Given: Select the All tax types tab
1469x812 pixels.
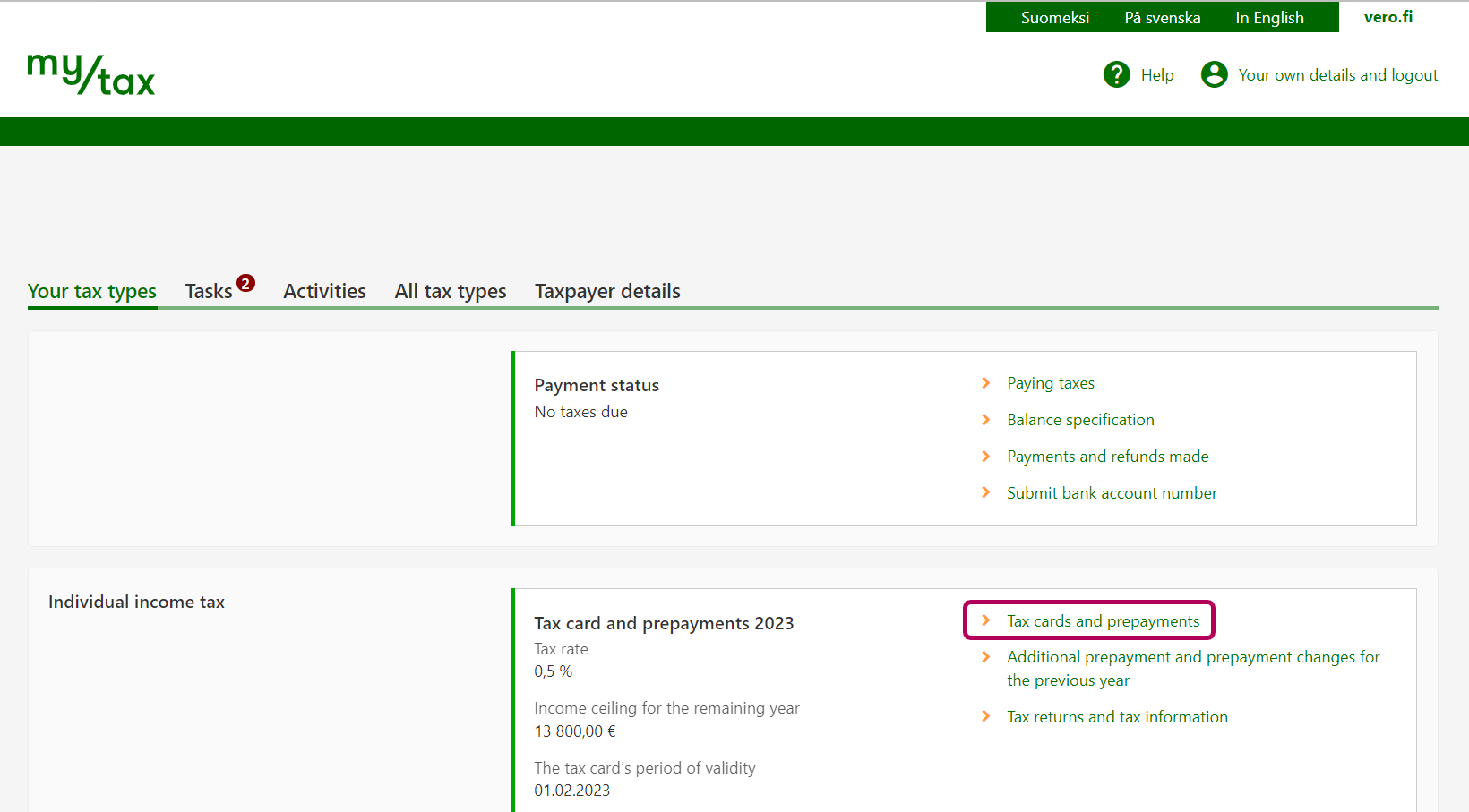Looking at the screenshot, I should coord(450,292).
